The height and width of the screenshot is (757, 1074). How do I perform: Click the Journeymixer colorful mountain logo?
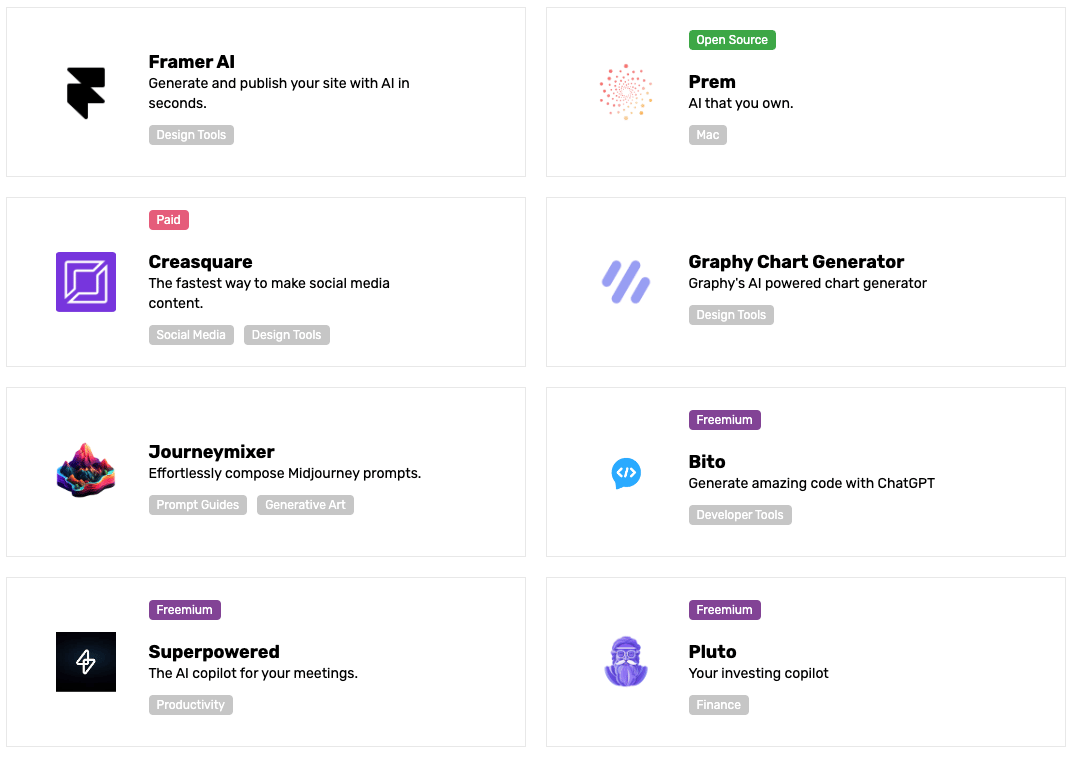(86, 472)
